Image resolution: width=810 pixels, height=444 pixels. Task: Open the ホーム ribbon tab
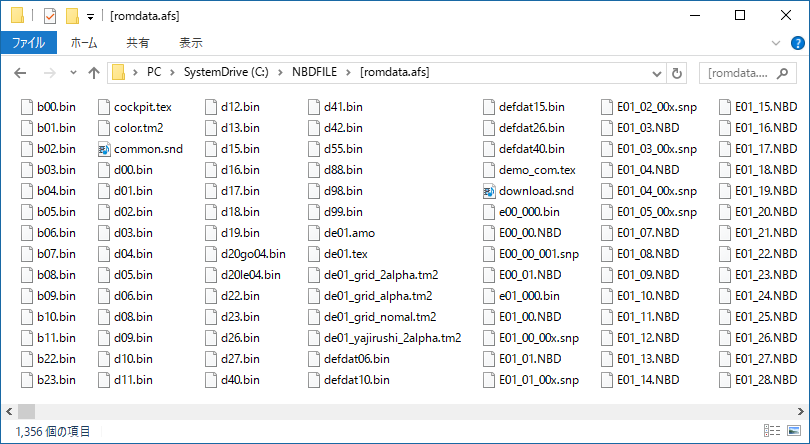[84, 43]
